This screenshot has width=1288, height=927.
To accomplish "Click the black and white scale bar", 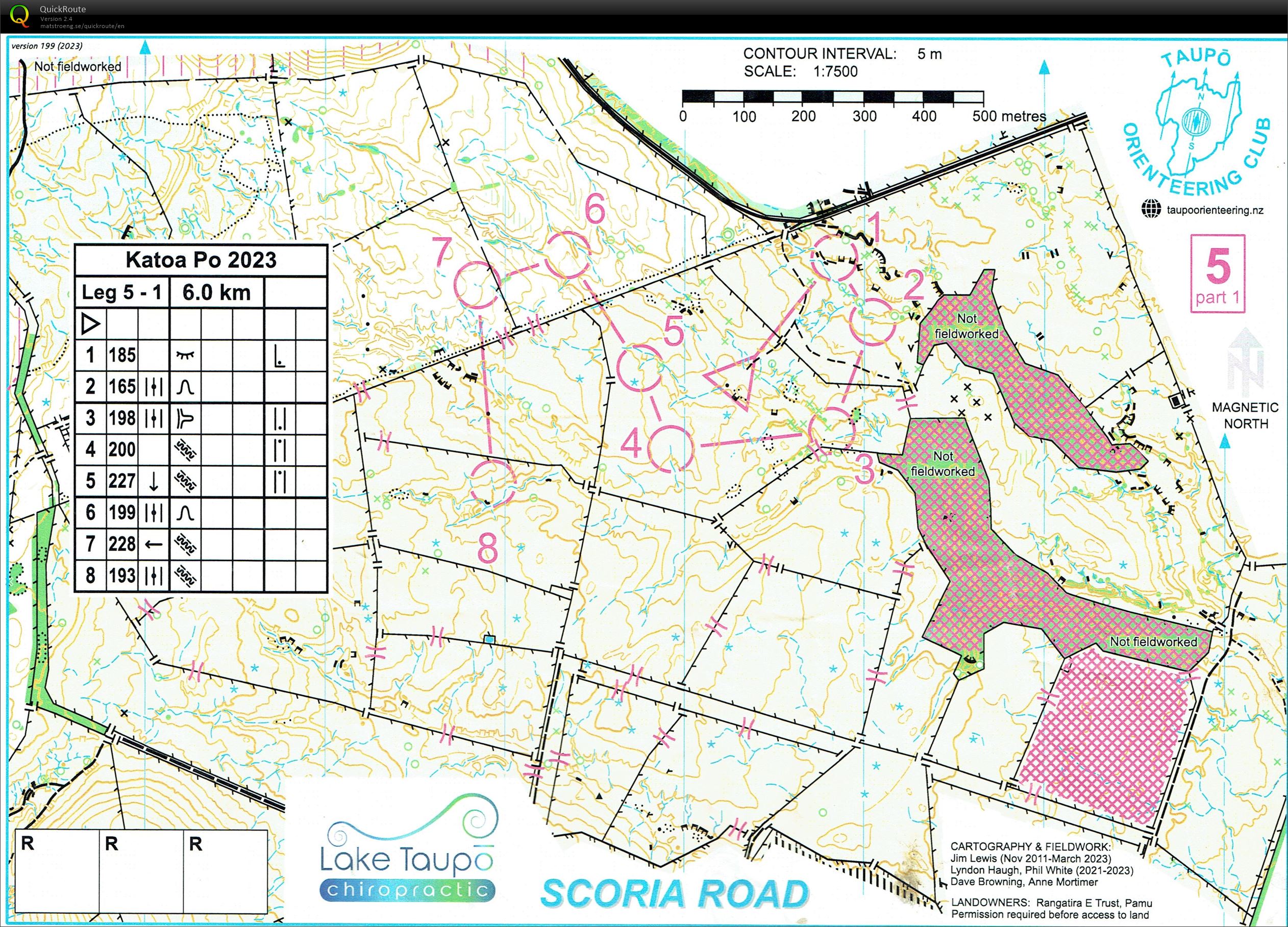I will click(833, 96).
